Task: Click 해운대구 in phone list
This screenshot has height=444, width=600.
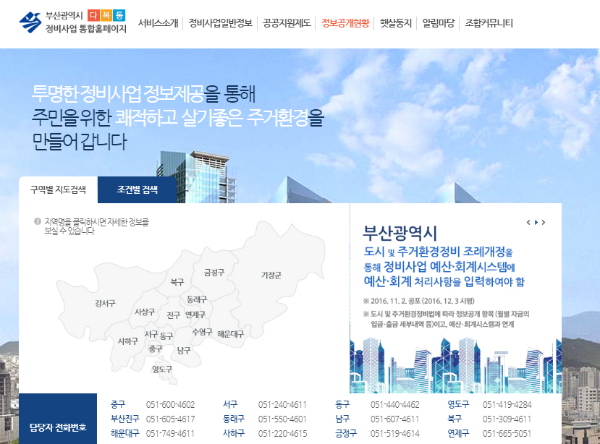Action: [x=125, y=433]
